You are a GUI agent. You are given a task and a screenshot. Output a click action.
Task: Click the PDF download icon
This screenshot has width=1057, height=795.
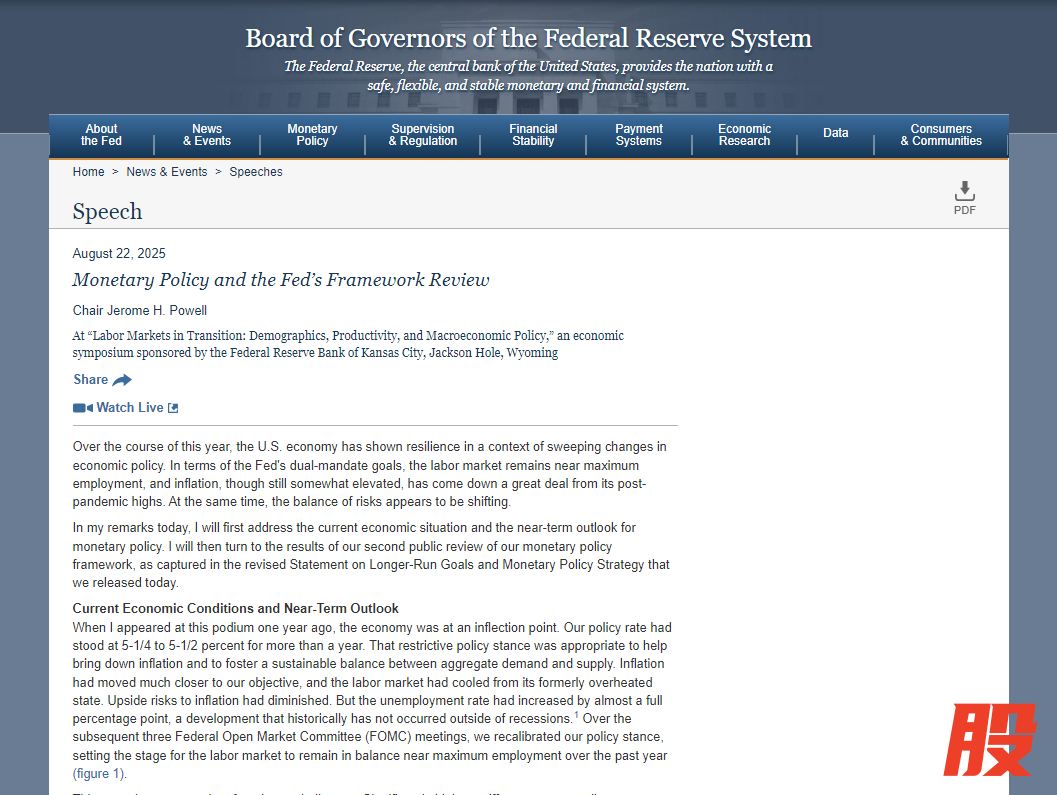click(x=964, y=192)
